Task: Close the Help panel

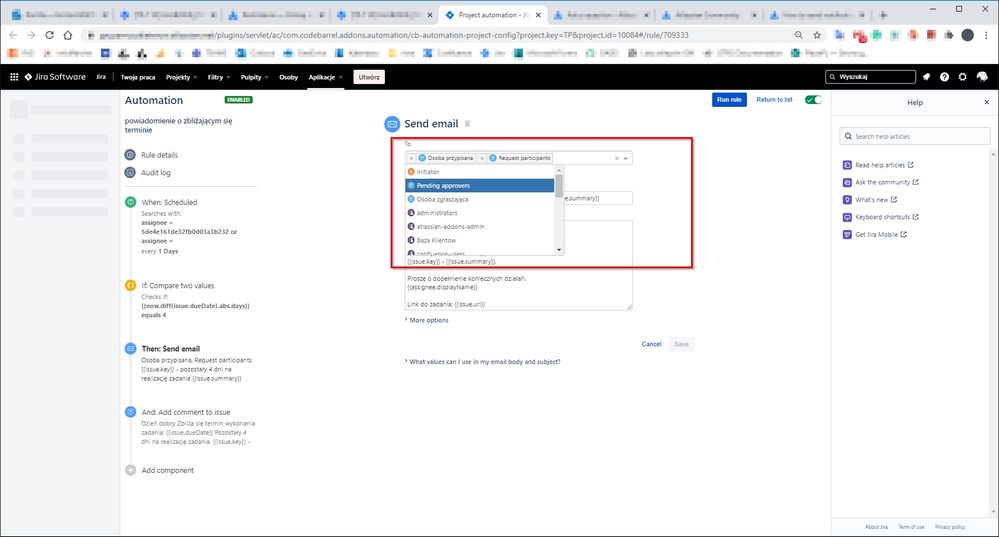Action: (x=986, y=102)
